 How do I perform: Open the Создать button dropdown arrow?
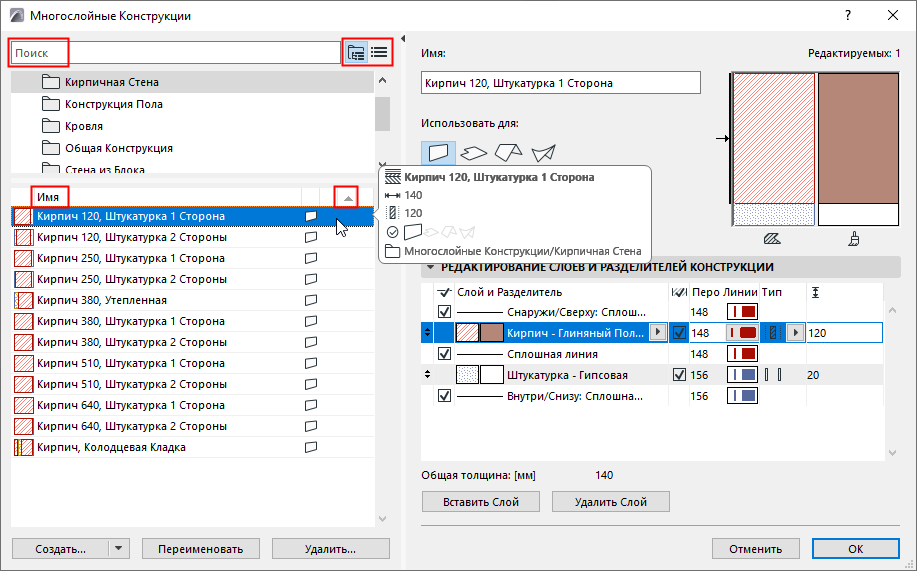119,549
